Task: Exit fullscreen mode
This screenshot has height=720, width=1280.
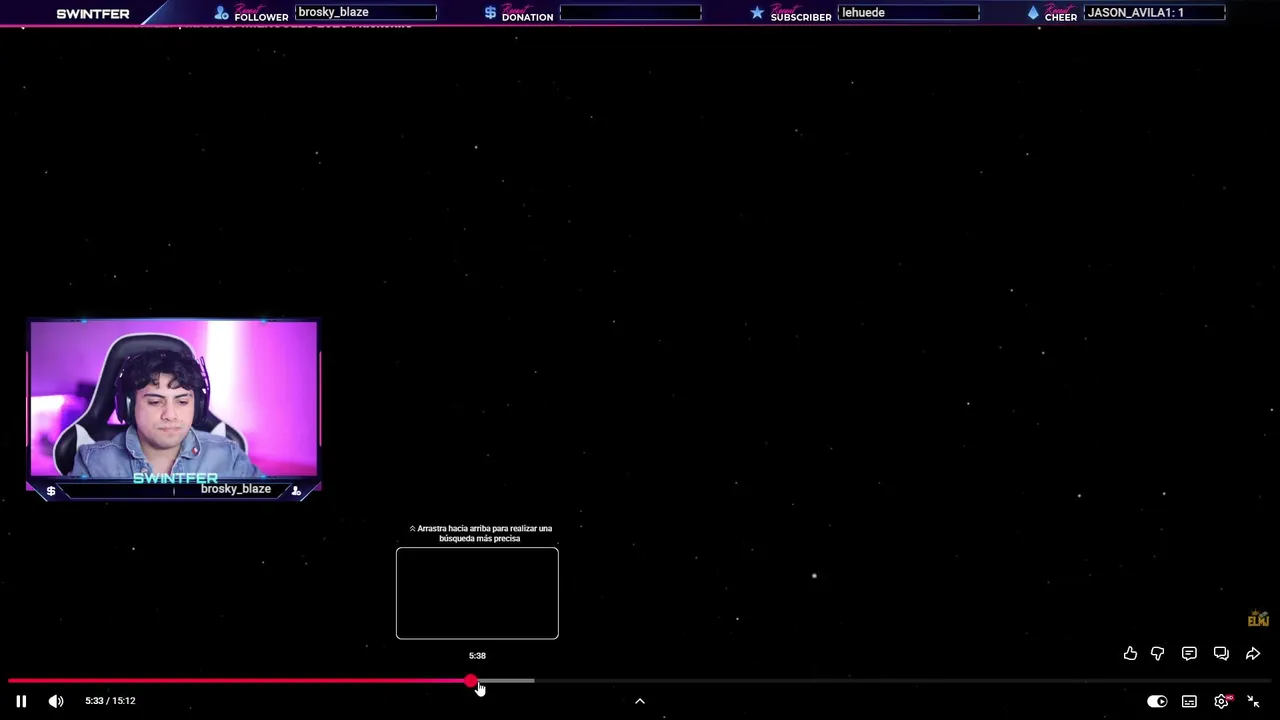Action: tap(1253, 701)
